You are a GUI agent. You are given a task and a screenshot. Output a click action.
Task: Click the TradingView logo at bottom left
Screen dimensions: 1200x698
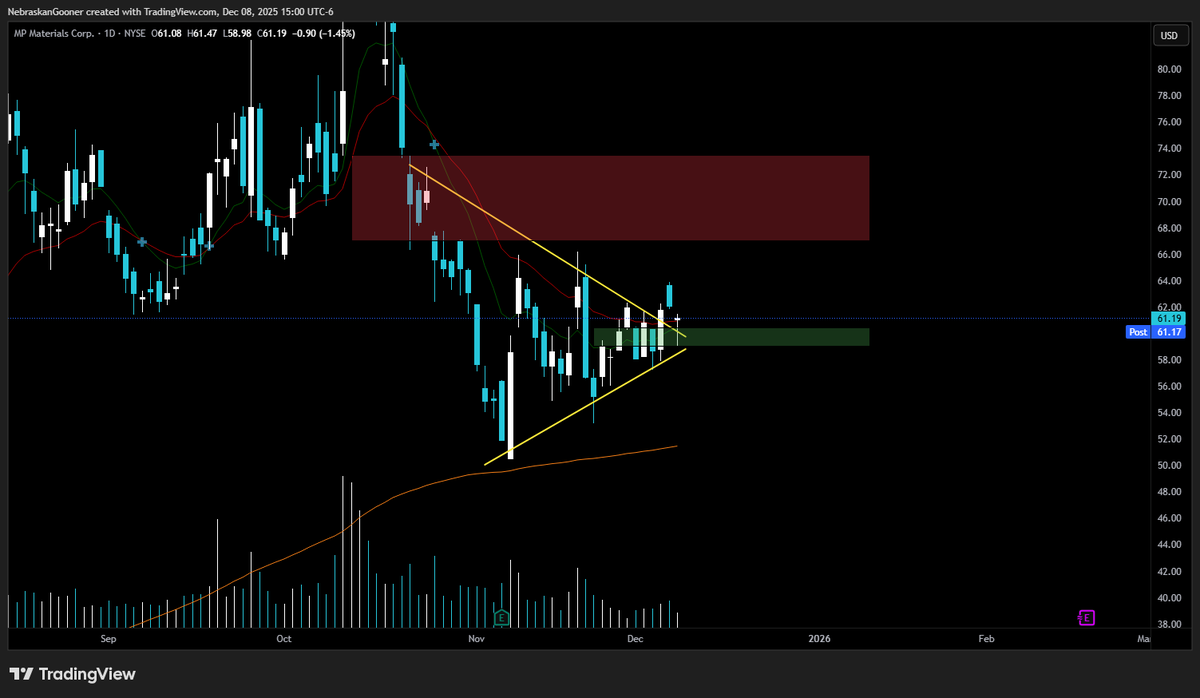(73, 674)
